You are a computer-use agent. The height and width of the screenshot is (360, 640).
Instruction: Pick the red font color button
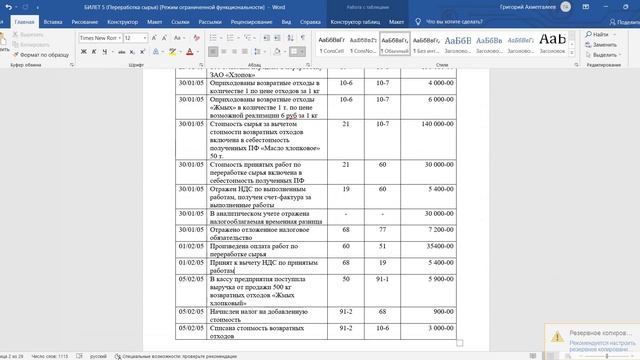(190, 52)
